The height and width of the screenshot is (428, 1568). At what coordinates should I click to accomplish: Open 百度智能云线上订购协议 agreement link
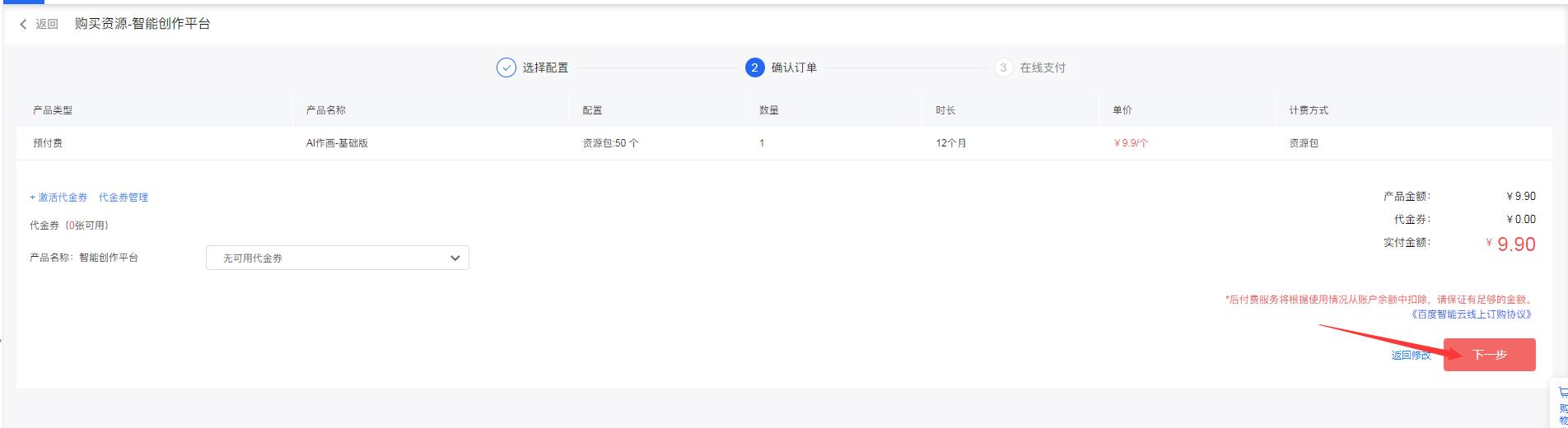(1472, 314)
